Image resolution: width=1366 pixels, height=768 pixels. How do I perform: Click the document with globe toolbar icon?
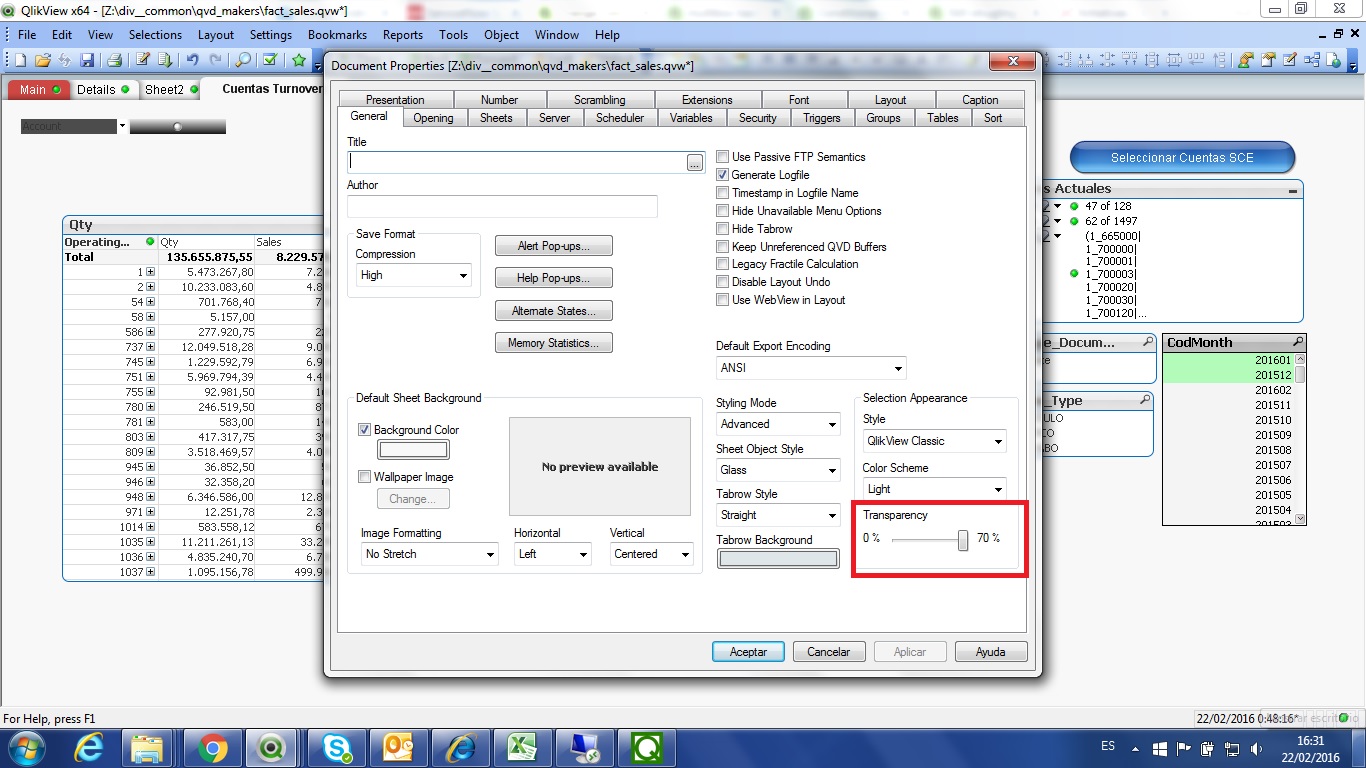[x=1334, y=60]
